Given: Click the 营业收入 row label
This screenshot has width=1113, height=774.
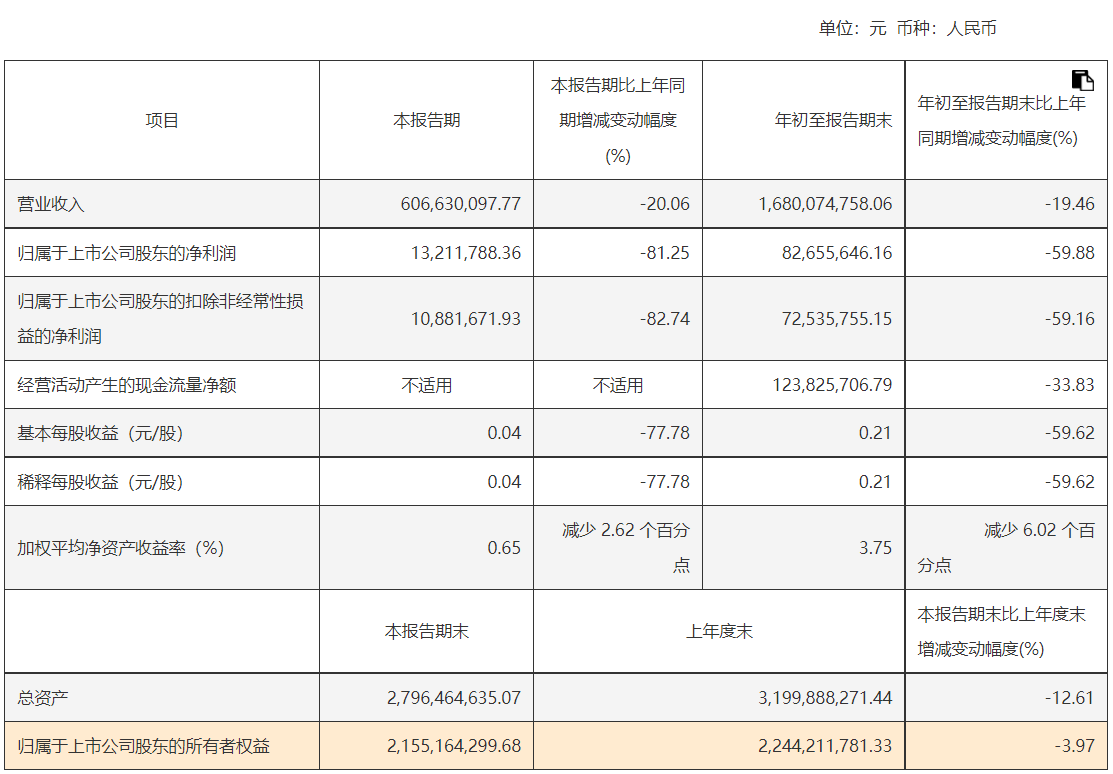Looking at the screenshot, I should tap(50, 205).
